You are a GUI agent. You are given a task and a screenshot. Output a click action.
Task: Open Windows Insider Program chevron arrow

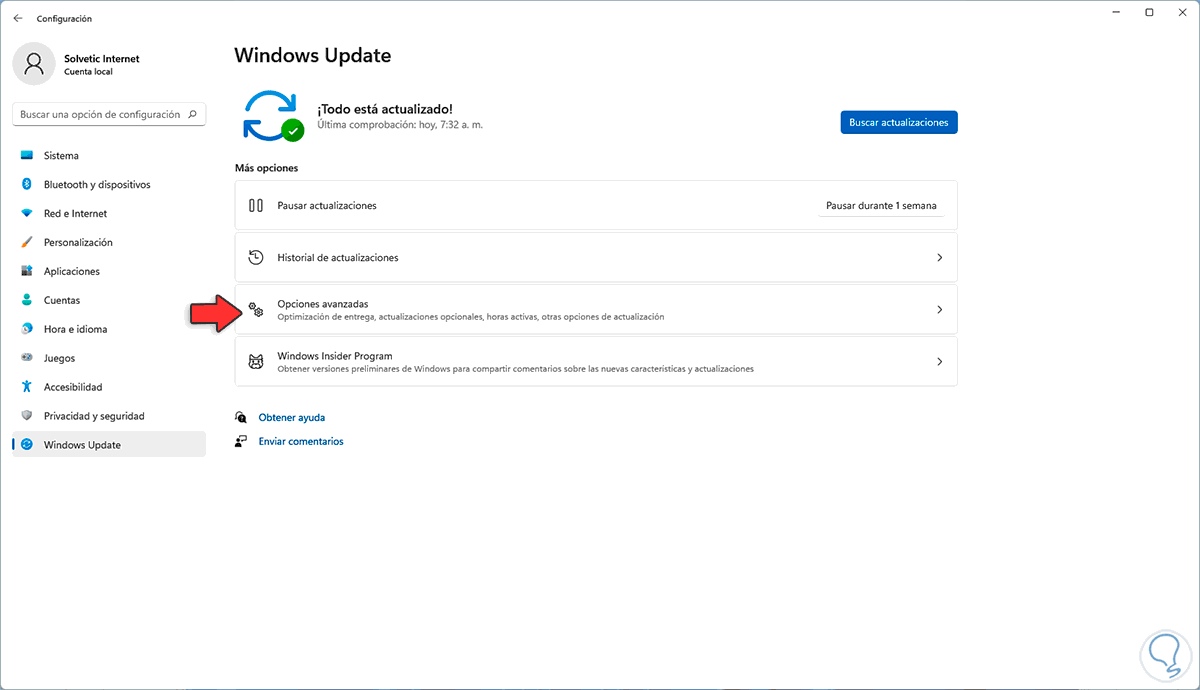click(939, 362)
